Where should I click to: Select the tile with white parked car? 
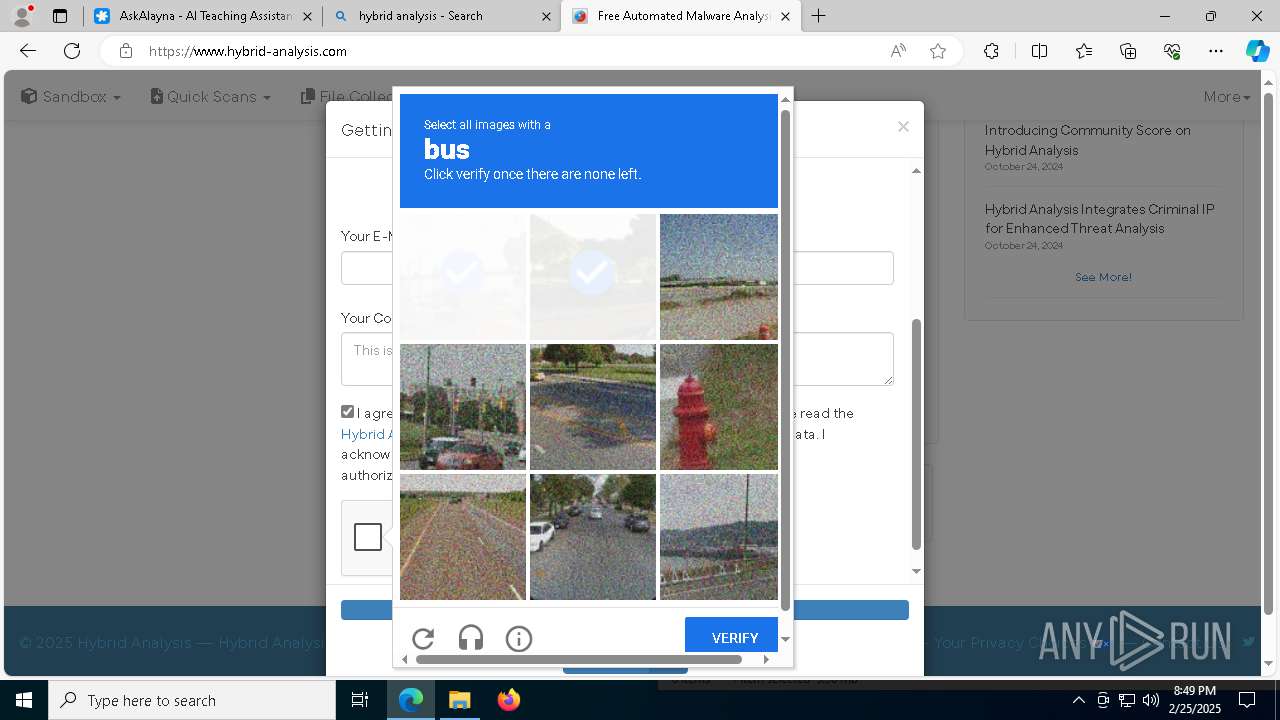593,537
